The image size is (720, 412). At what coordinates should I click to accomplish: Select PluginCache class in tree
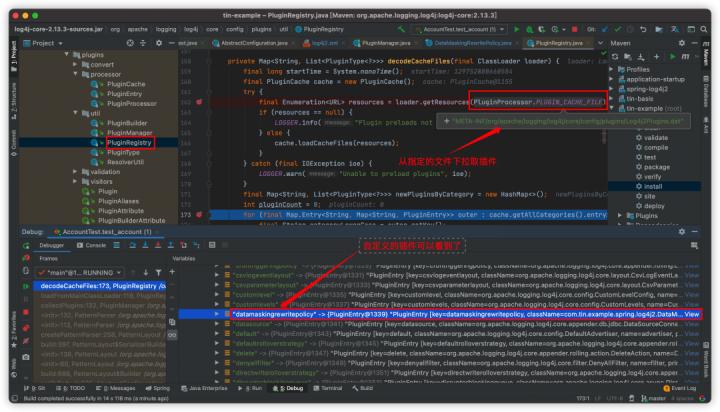point(126,84)
